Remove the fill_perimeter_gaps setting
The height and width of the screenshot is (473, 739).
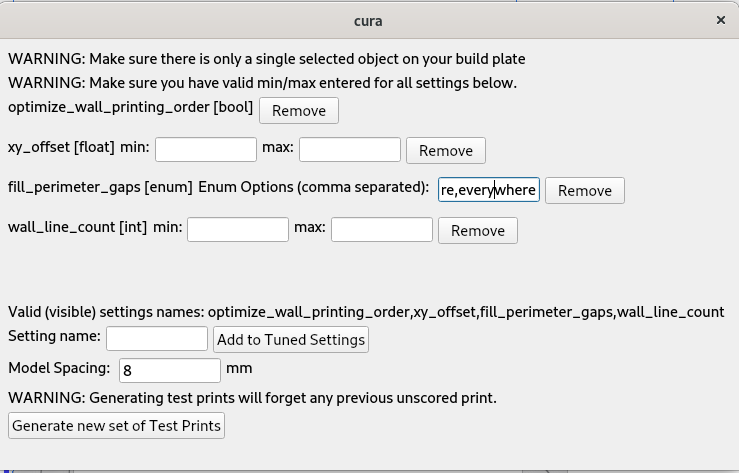point(584,190)
